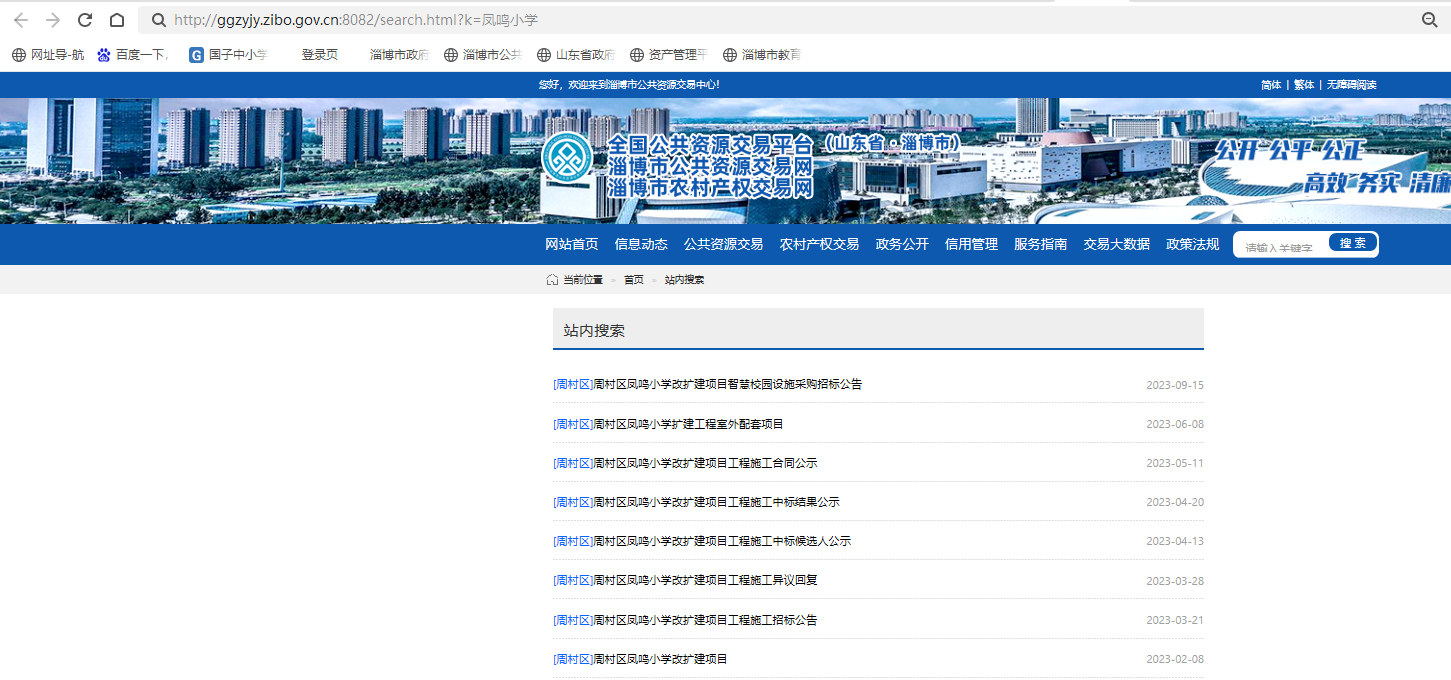Click the browser back arrow
The width and height of the screenshot is (1451, 680).
pyautogui.click(x=20, y=20)
